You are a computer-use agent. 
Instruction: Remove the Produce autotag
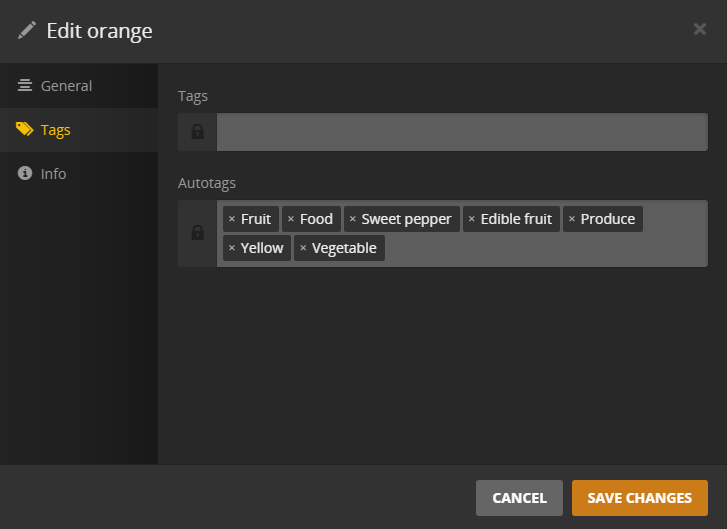[x=571, y=219]
